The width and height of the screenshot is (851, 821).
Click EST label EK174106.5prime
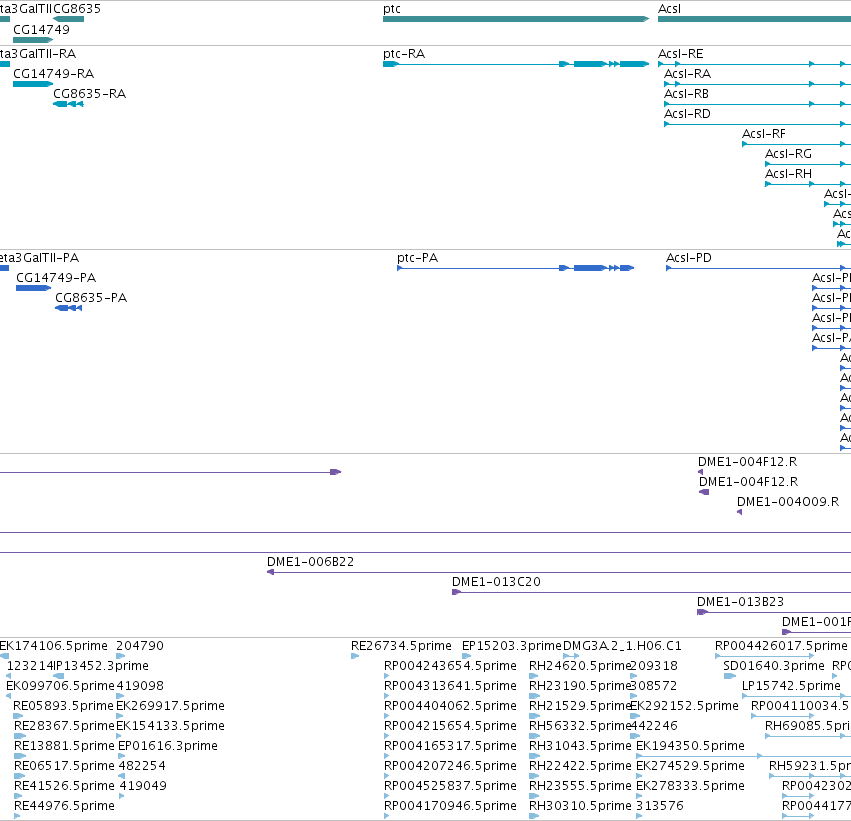pos(54,646)
